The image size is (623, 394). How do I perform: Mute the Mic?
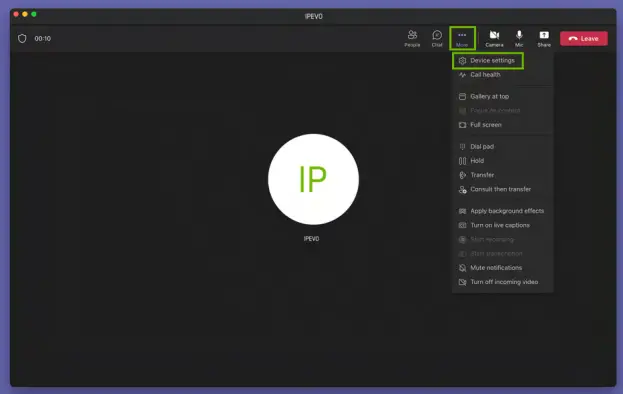[x=519, y=39]
